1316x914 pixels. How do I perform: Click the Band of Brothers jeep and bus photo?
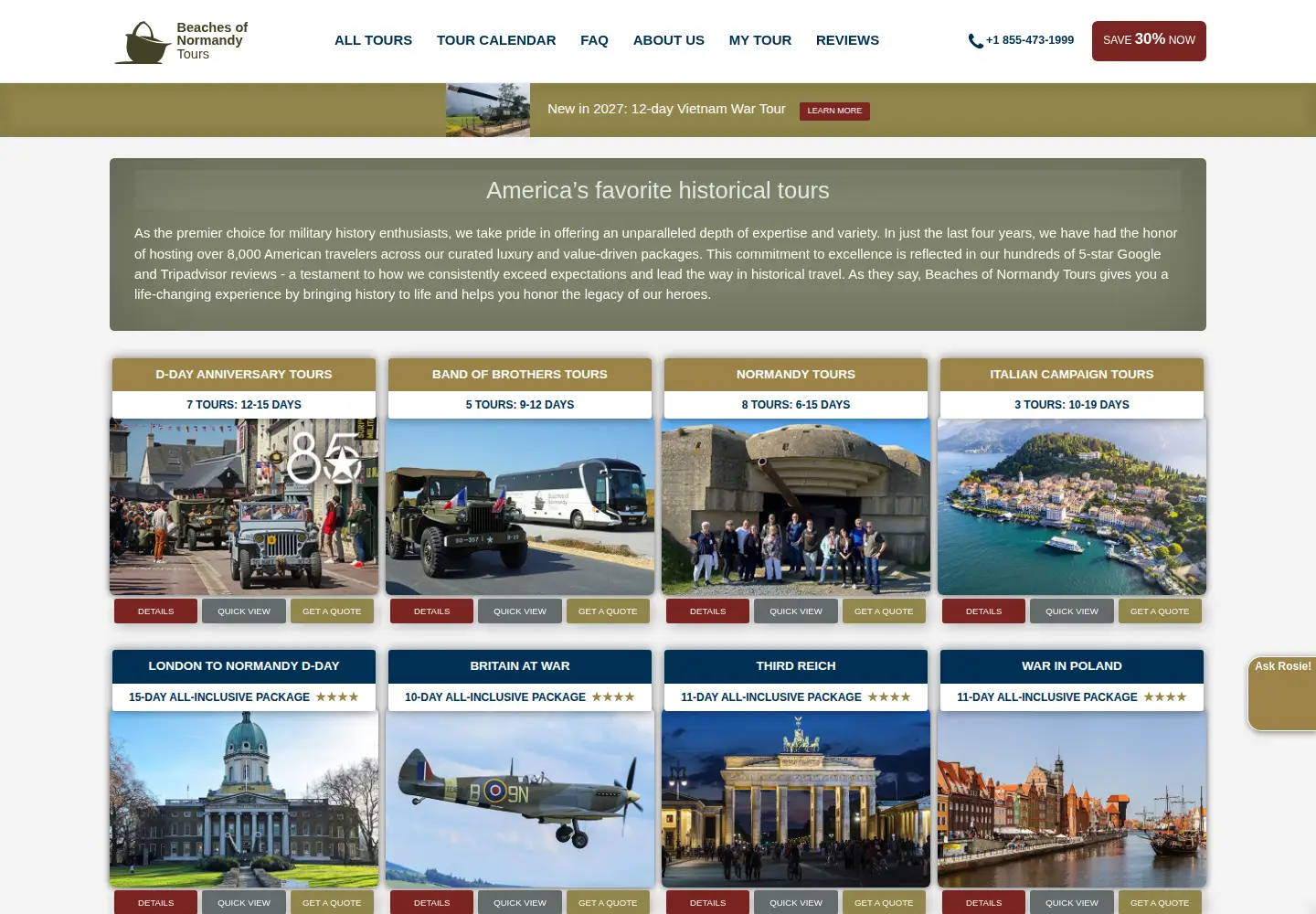pyautogui.click(x=520, y=506)
